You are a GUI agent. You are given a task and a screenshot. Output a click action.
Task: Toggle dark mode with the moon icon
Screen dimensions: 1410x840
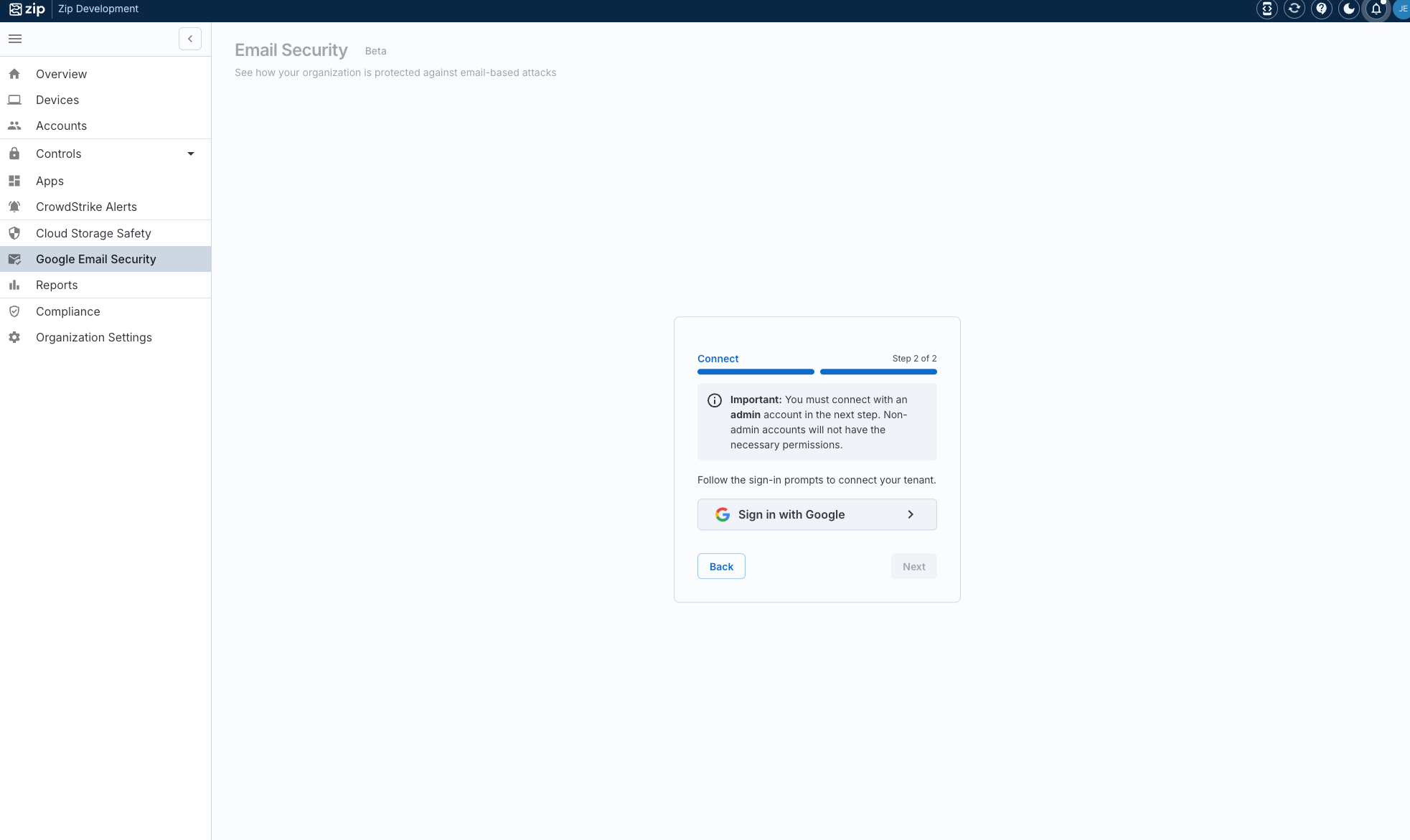pyautogui.click(x=1349, y=9)
